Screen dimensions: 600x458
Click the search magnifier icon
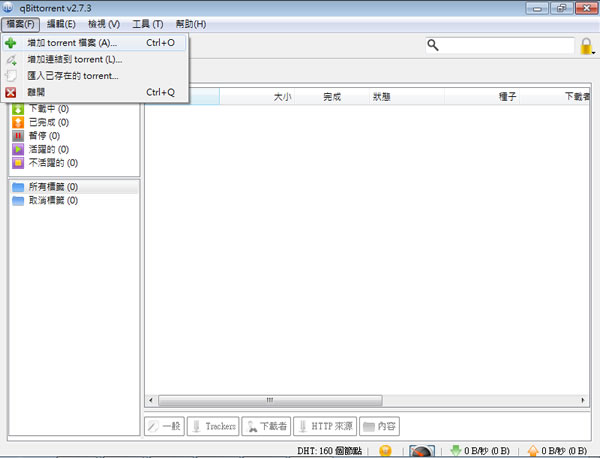[x=433, y=45]
